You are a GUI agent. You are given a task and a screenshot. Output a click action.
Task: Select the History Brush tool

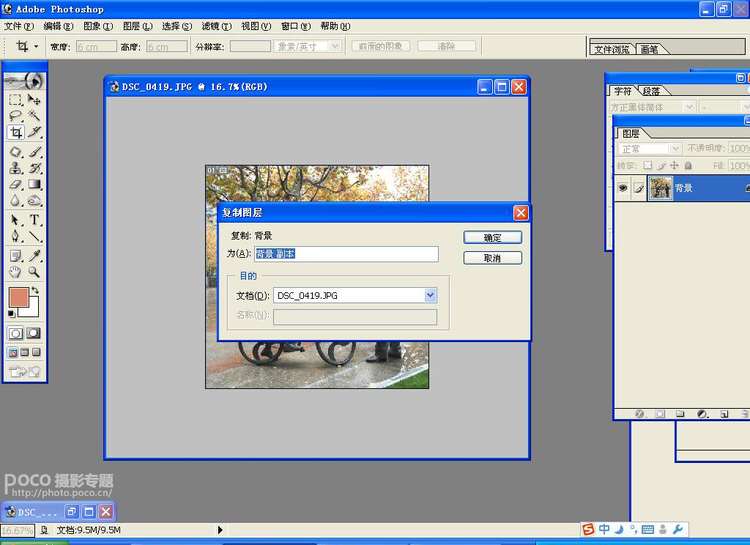click(34, 168)
